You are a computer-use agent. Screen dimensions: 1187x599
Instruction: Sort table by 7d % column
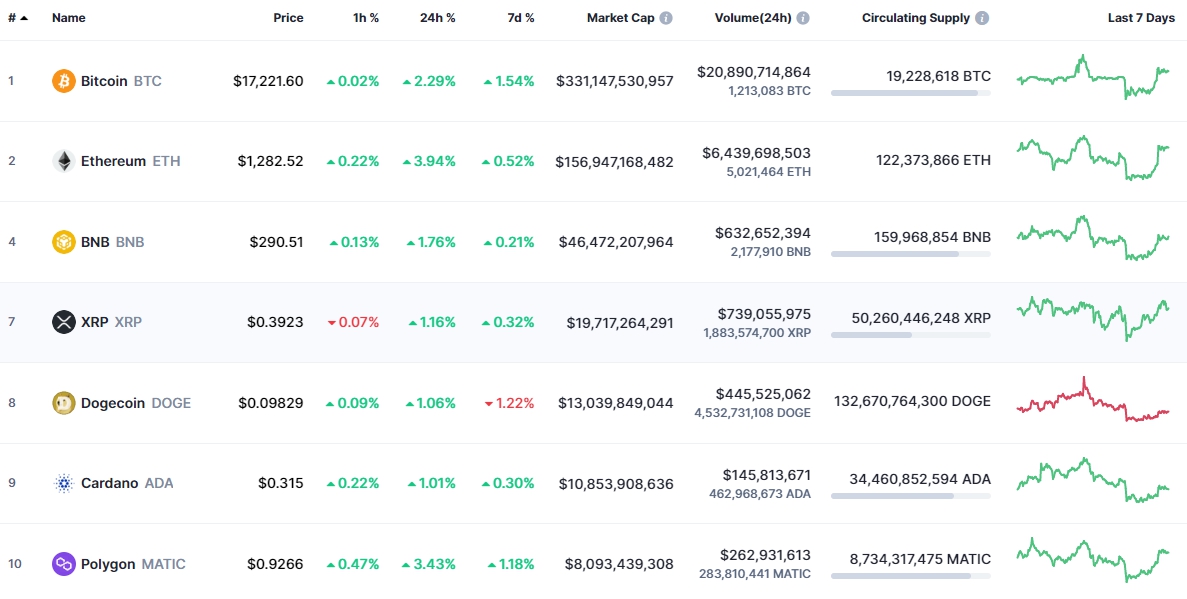(x=521, y=18)
